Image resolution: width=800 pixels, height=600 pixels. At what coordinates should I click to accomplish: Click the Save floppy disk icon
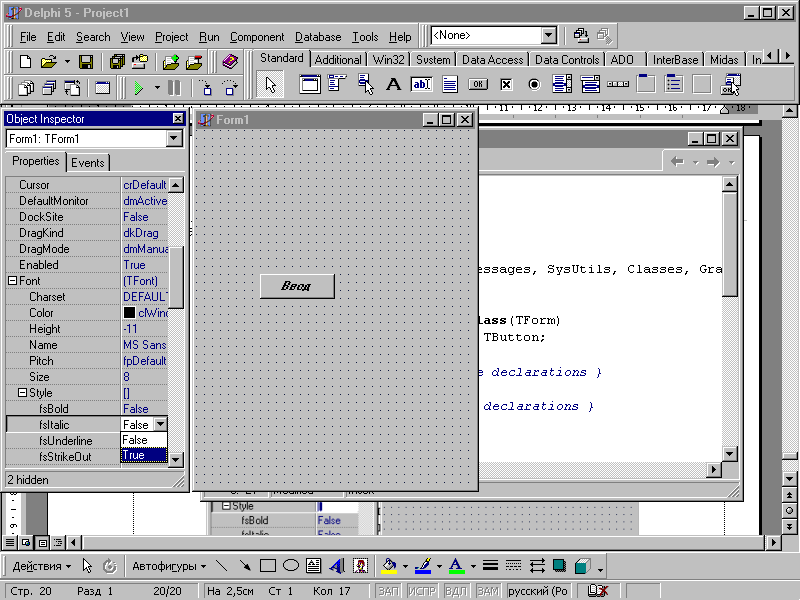click(x=86, y=62)
